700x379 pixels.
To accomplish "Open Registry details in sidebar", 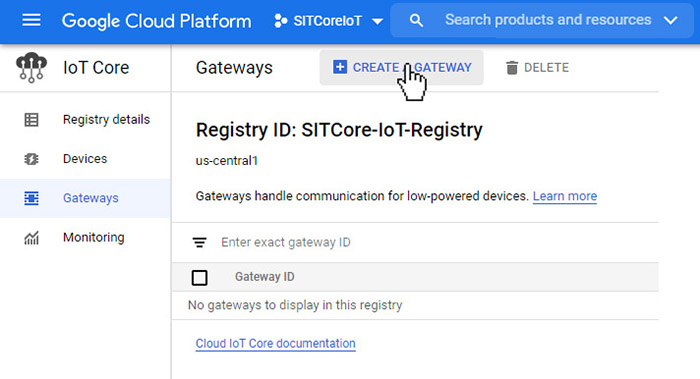I will point(85,120).
